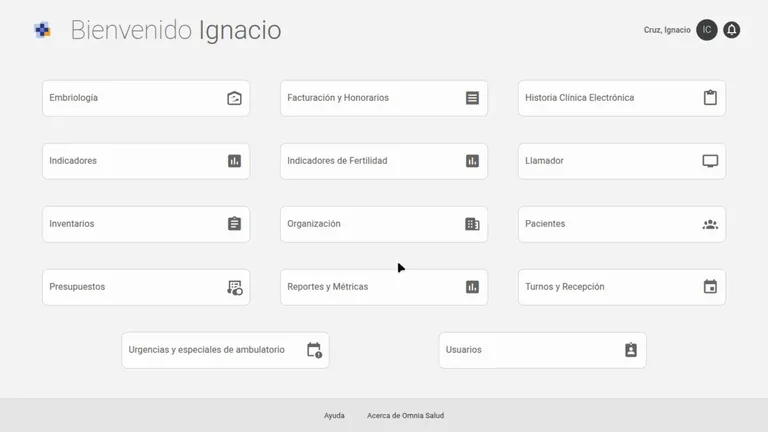Open the notifications bell
Viewport: 768px width, 432px height.
click(x=732, y=30)
